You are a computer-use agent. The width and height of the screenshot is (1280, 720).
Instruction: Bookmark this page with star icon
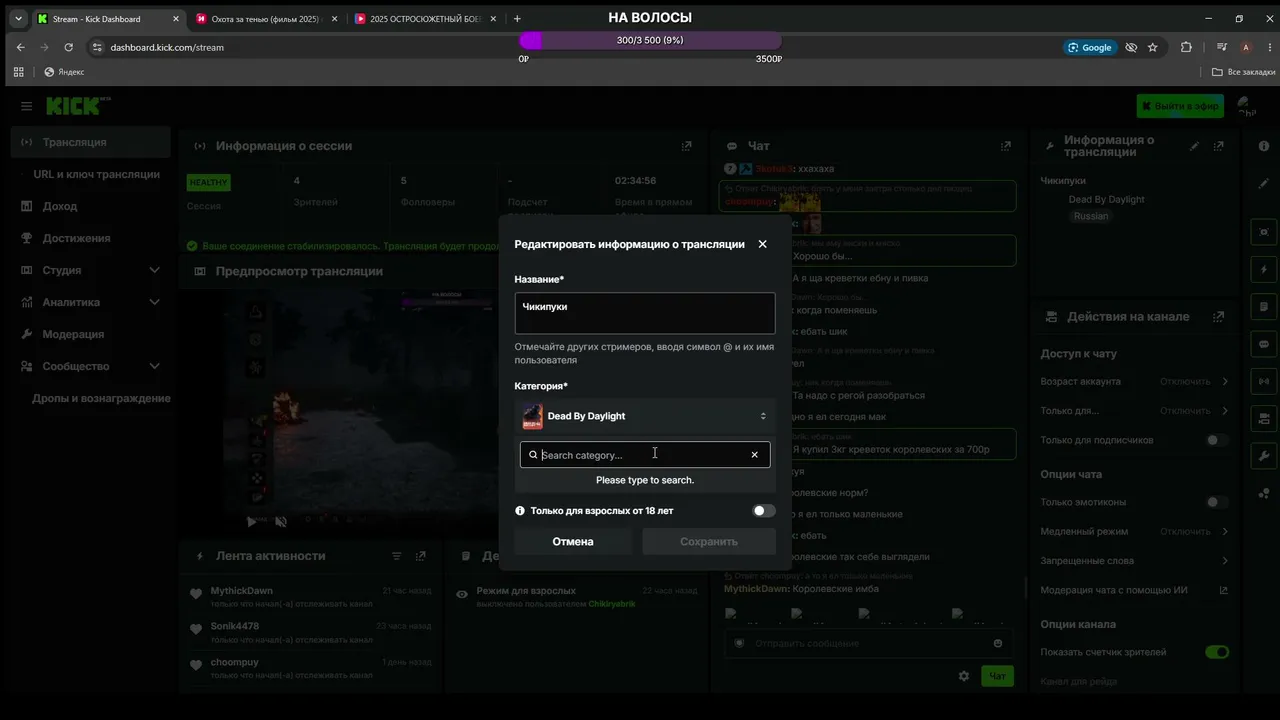(x=1152, y=47)
